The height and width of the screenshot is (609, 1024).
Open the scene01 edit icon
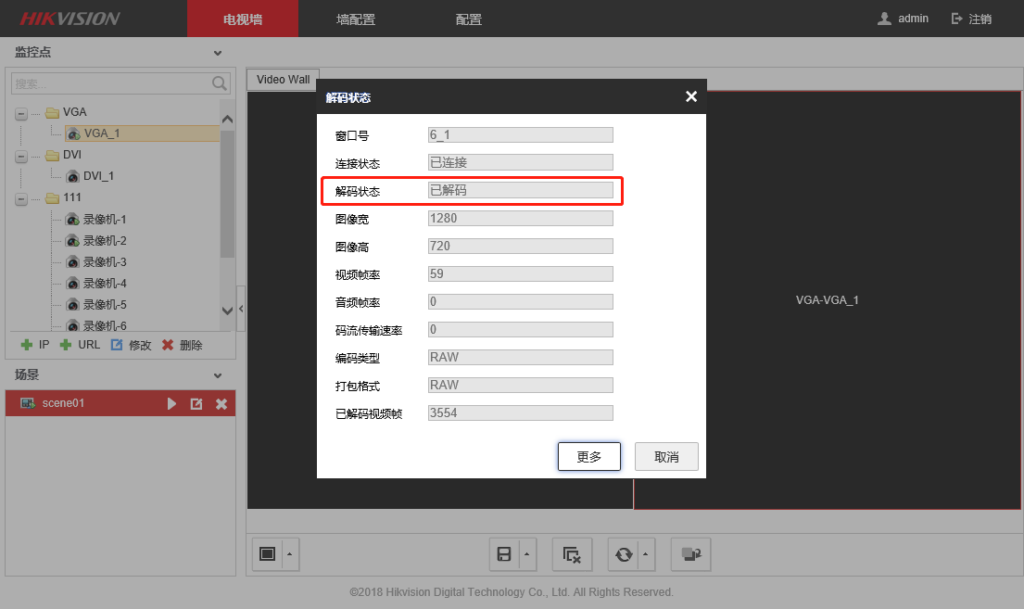coord(196,403)
